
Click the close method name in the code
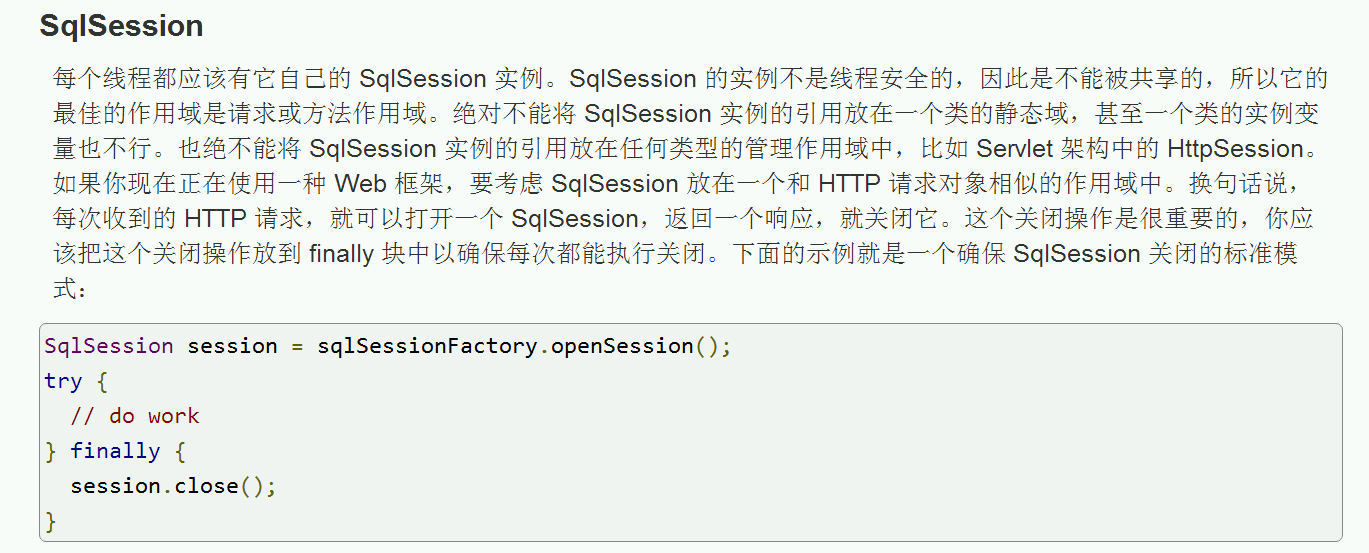[206, 486]
